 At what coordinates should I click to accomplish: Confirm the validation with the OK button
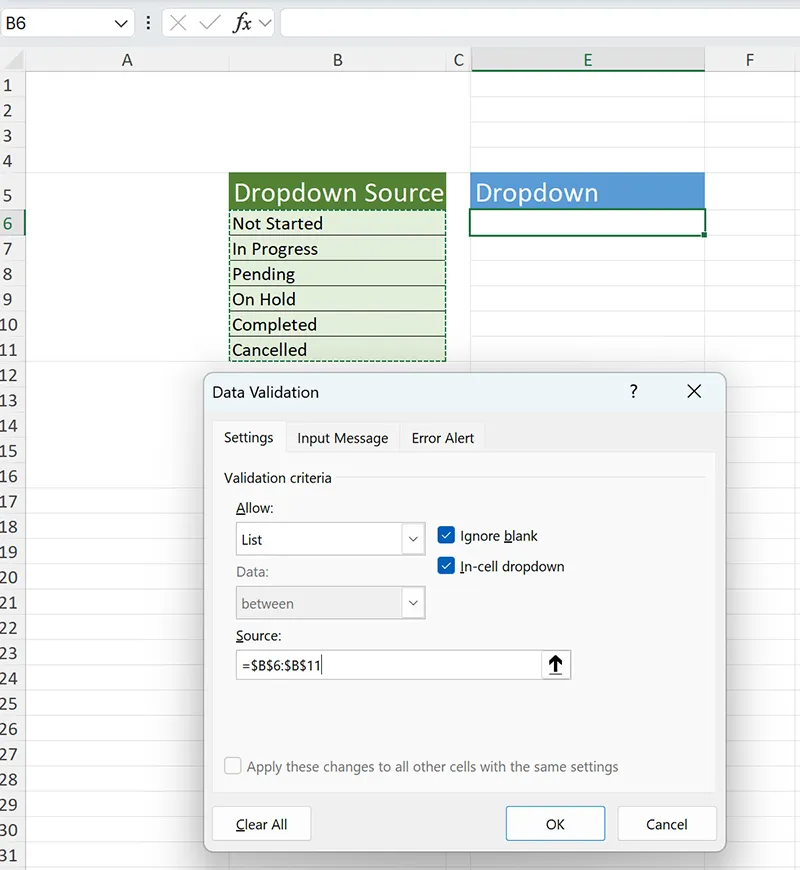click(555, 824)
